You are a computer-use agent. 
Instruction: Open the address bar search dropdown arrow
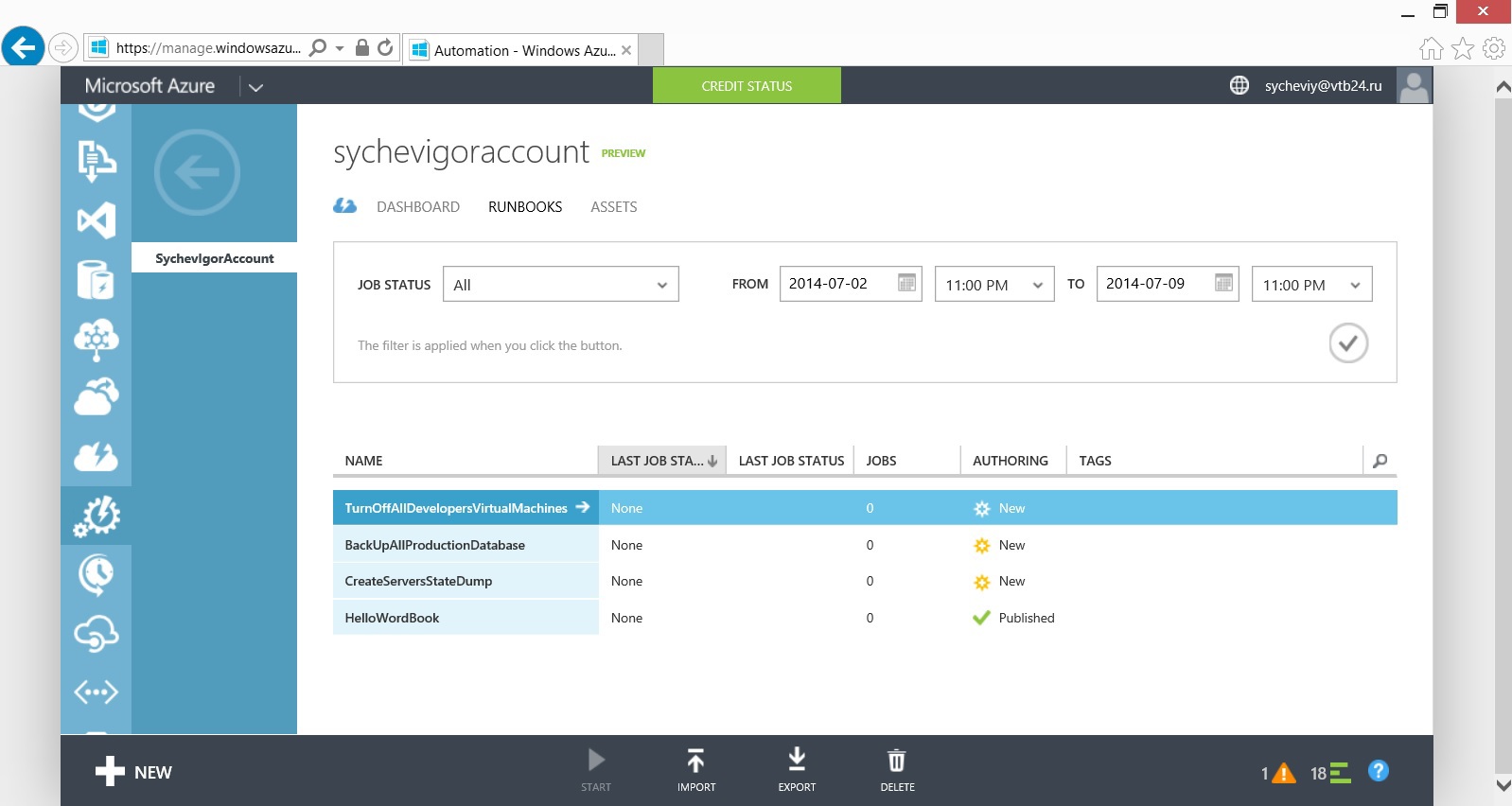point(340,48)
